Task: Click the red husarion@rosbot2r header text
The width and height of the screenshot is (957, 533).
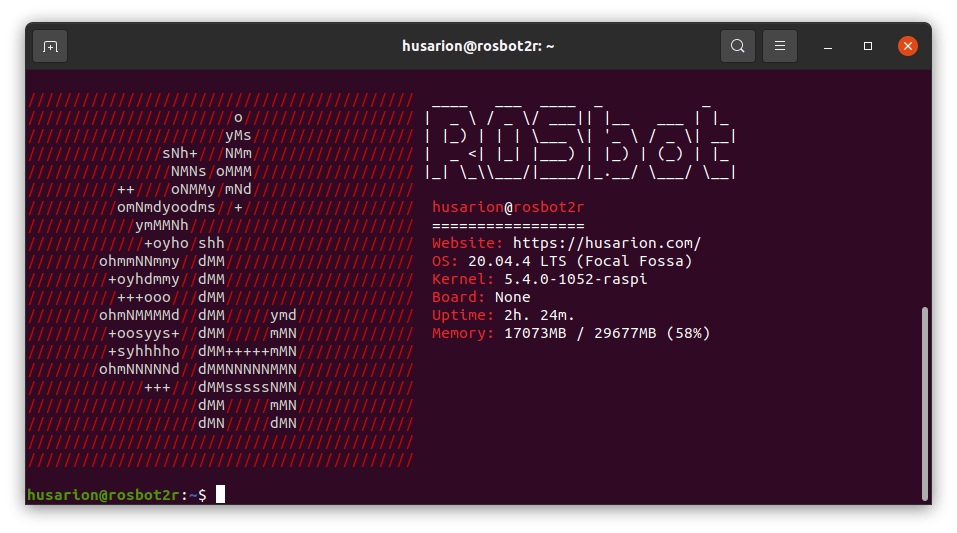Action: coord(508,207)
